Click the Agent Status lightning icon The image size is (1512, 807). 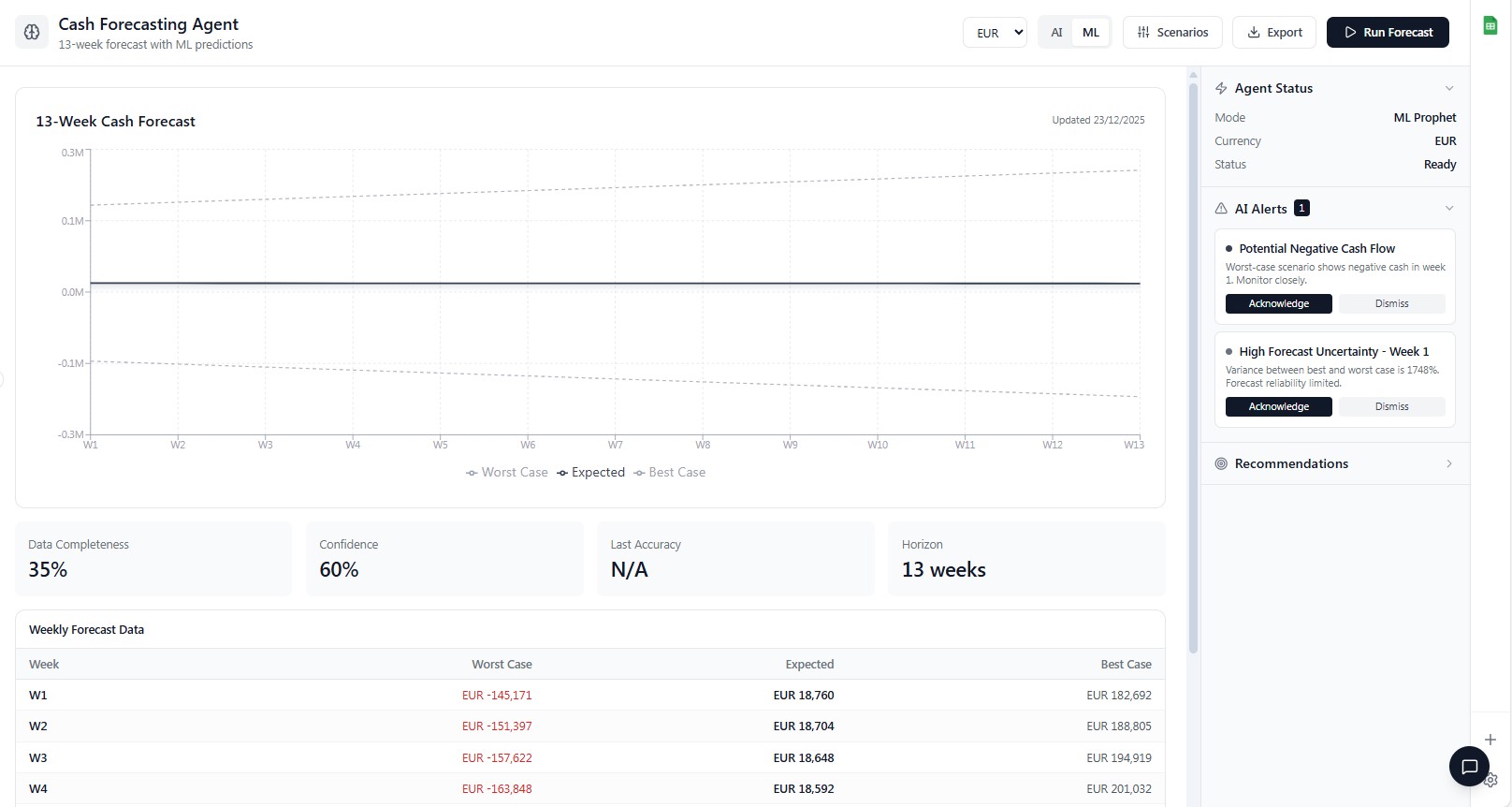pyautogui.click(x=1221, y=88)
